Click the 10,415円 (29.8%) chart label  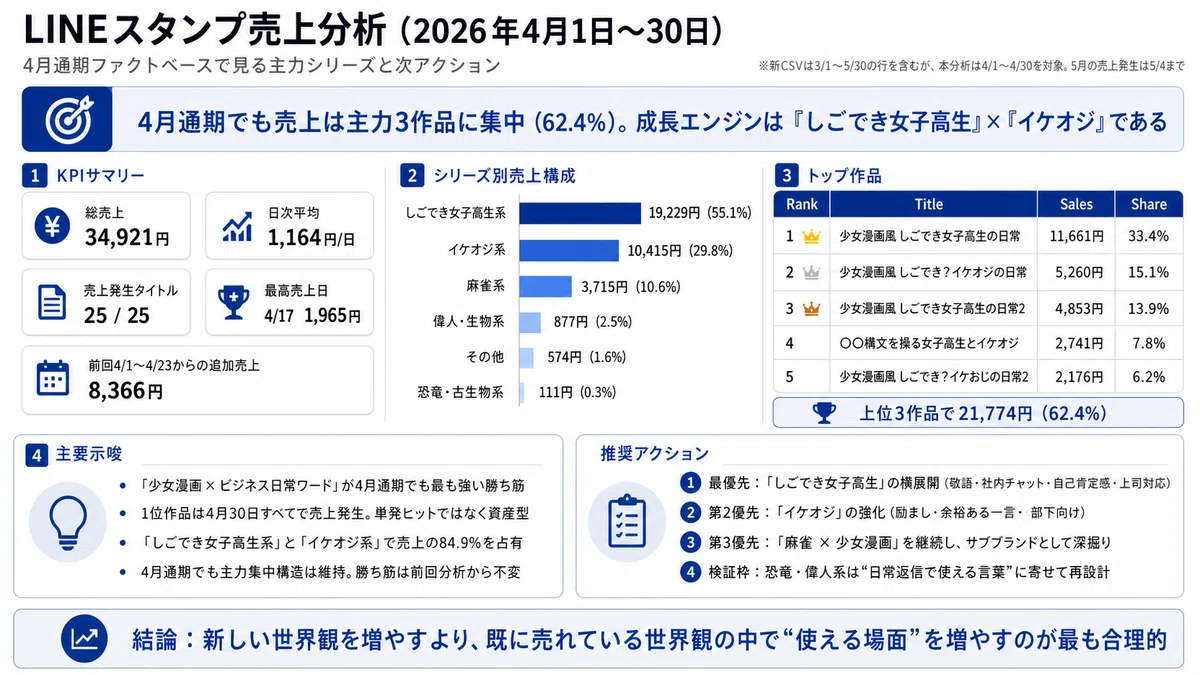pyautogui.click(x=679, y=250)
